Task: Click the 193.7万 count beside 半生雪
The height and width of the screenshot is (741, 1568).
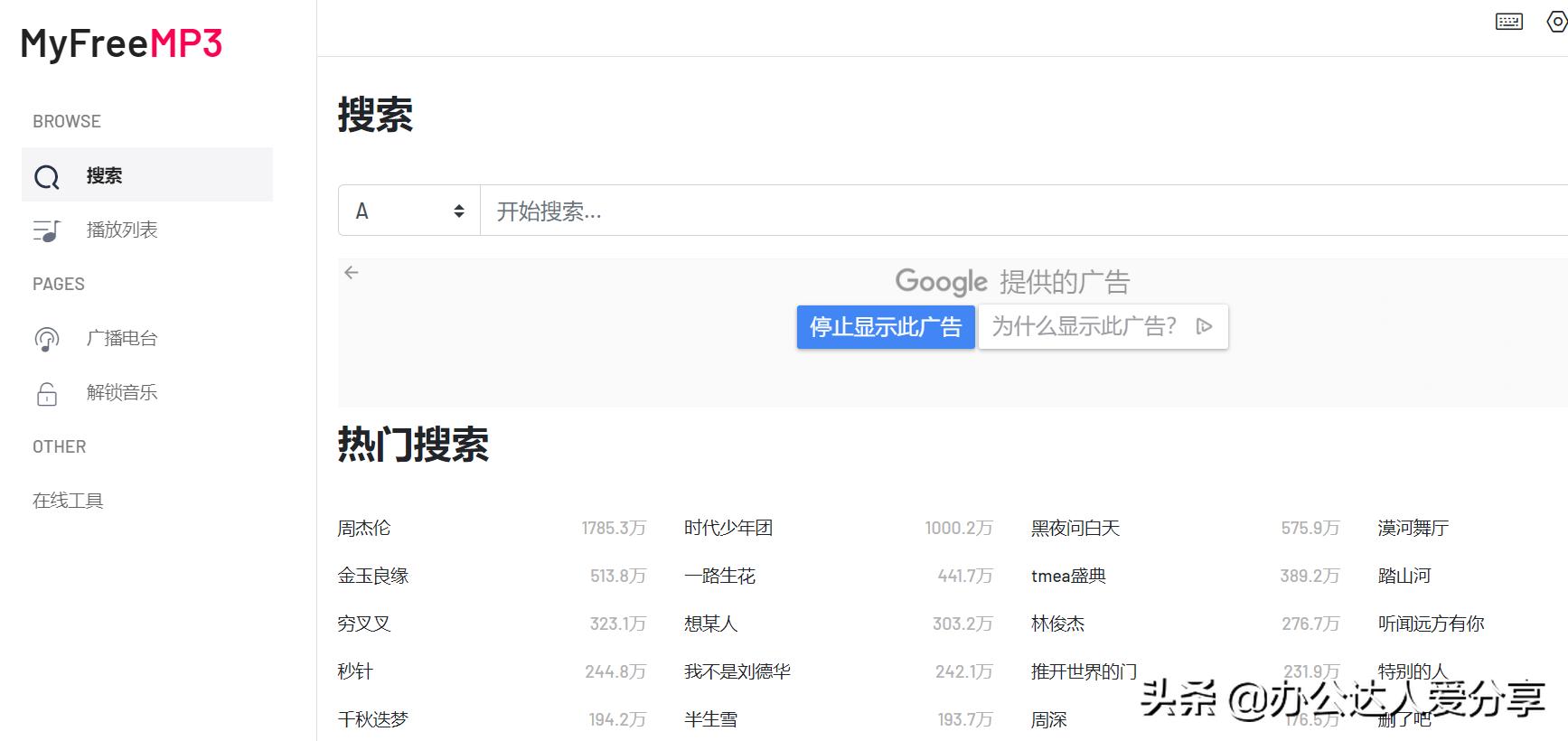Action: point(965,719)
